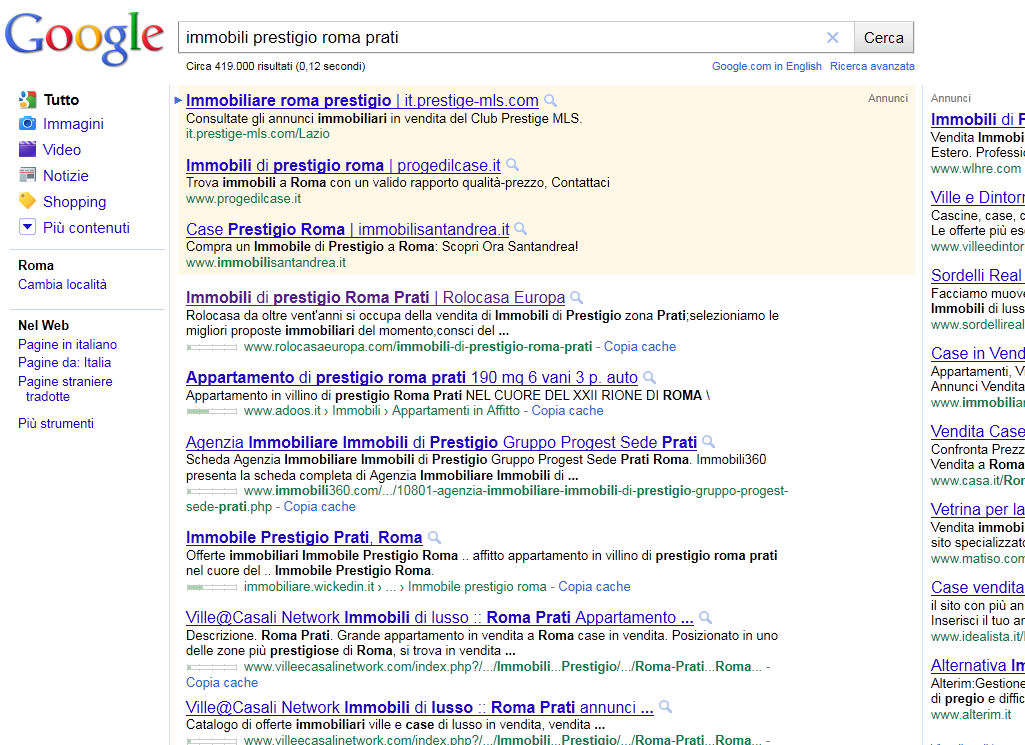Switch to Notizie results
The height and width of the screenshot is (745, 1025).
coord(65,176)
